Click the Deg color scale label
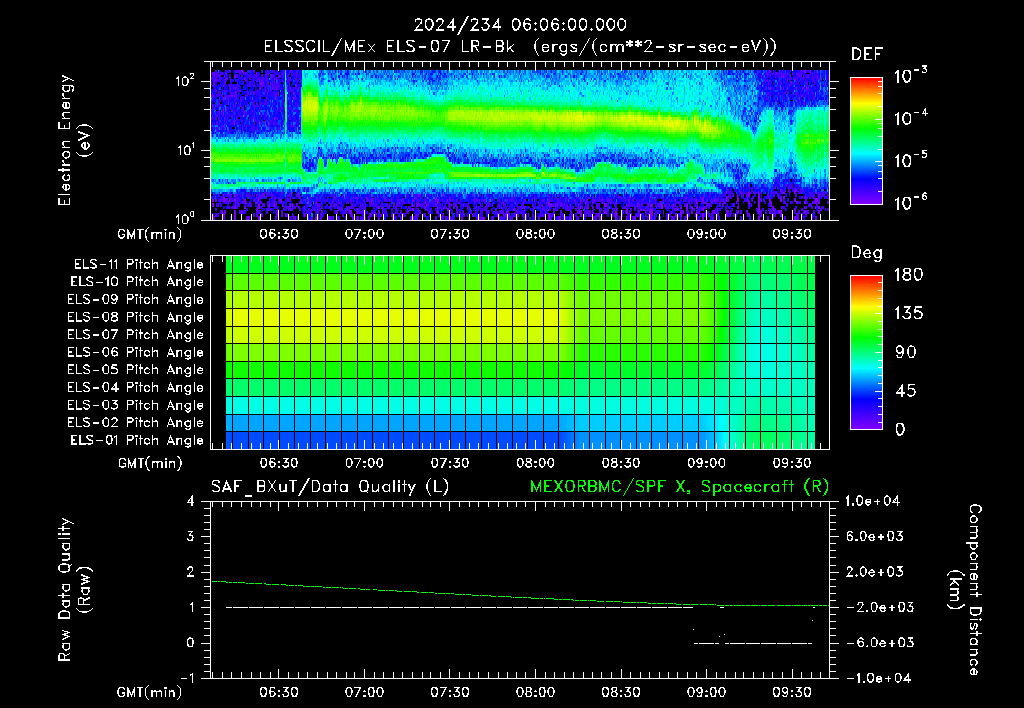 [x=866, y=253]
